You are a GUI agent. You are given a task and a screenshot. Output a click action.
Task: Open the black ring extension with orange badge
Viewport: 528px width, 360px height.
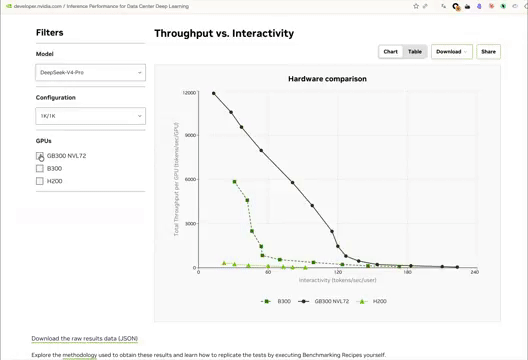coord(456,6)
